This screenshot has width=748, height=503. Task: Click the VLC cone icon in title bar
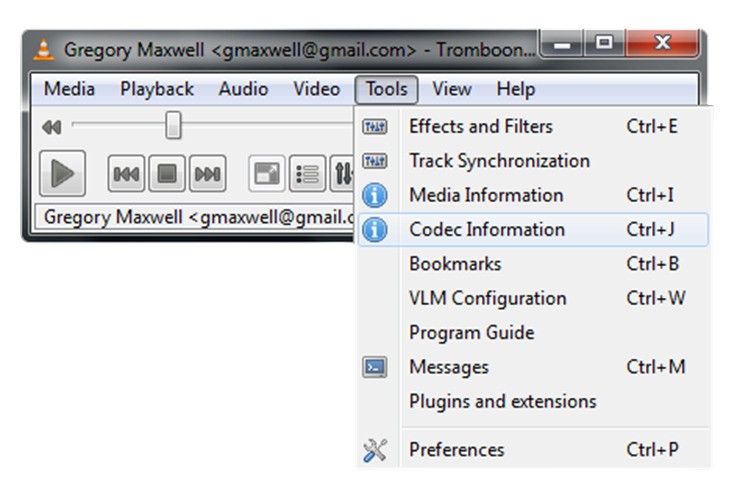tap(44, 48)
